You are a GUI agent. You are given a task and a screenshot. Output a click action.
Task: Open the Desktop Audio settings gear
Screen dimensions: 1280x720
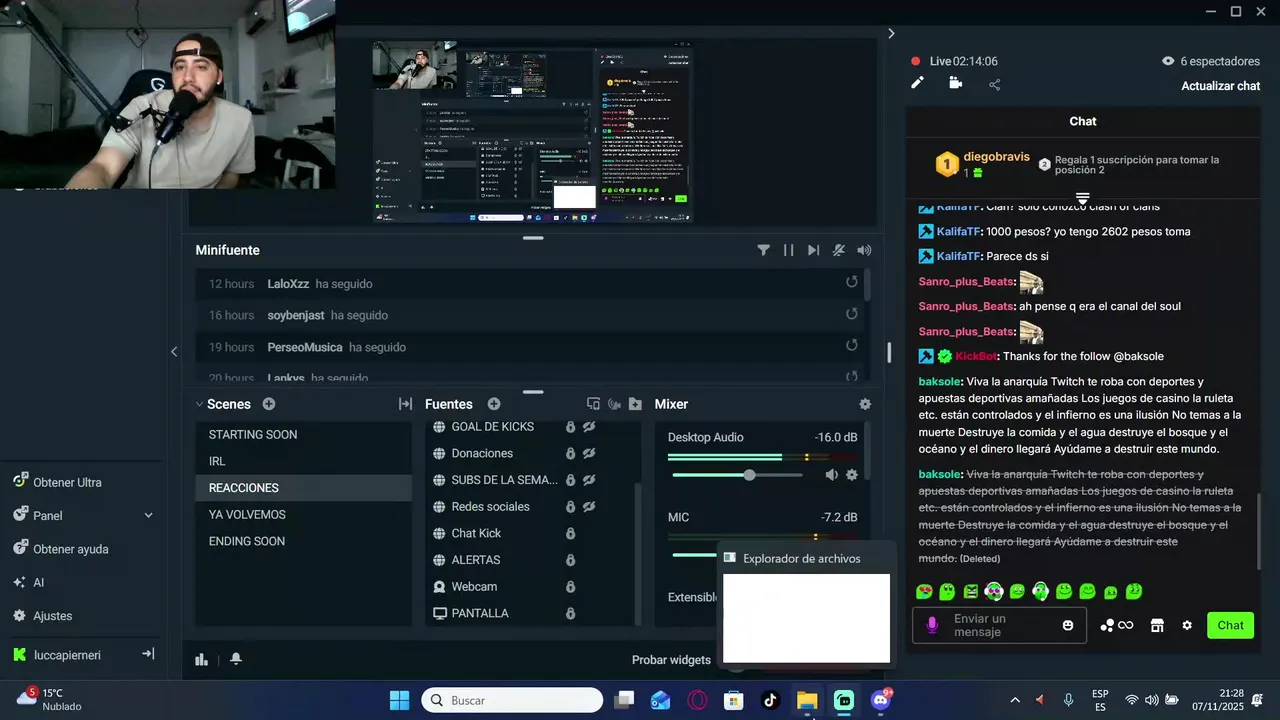[852, 475]
